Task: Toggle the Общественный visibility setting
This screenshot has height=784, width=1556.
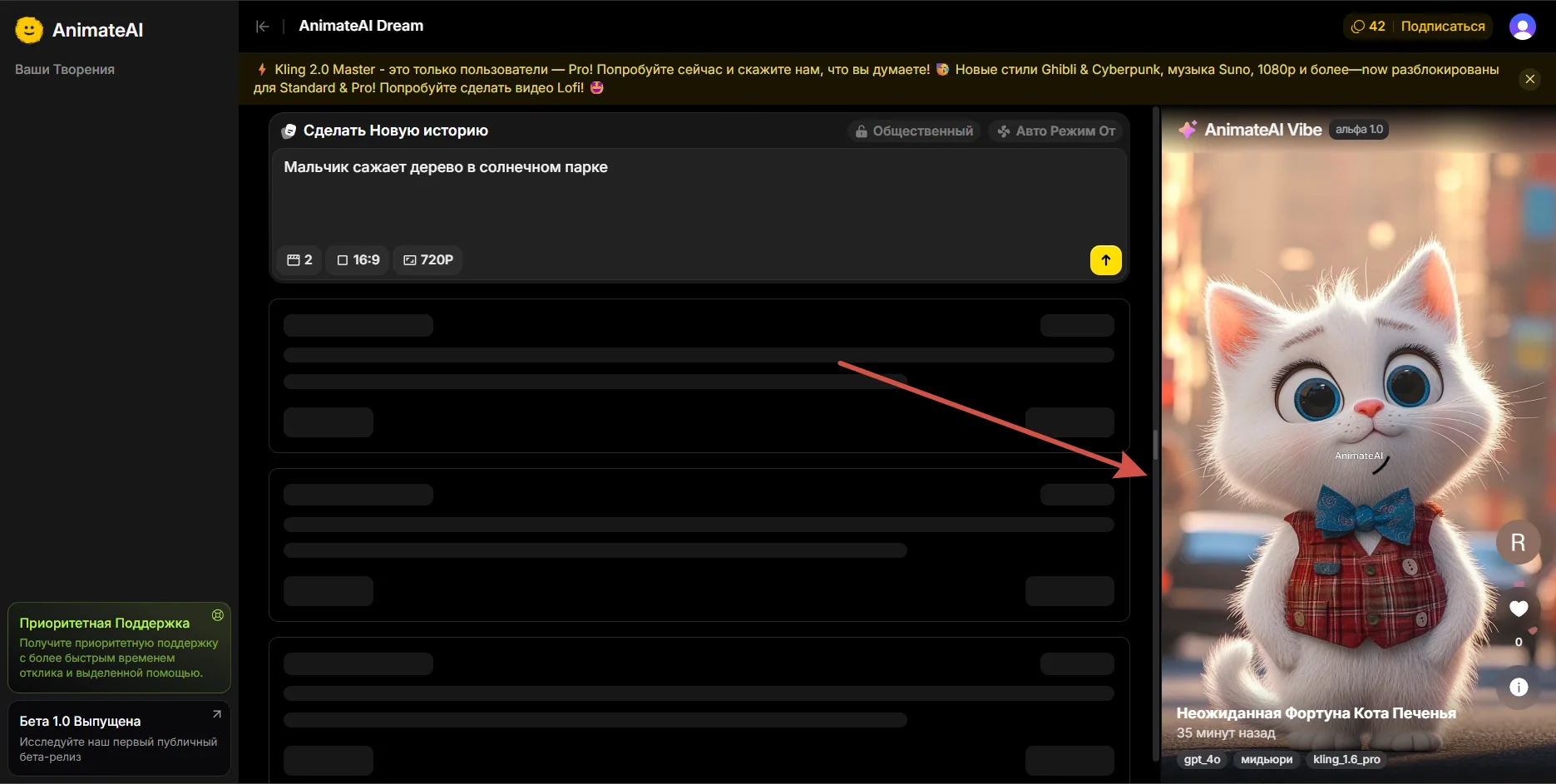Action: (915, 131)
